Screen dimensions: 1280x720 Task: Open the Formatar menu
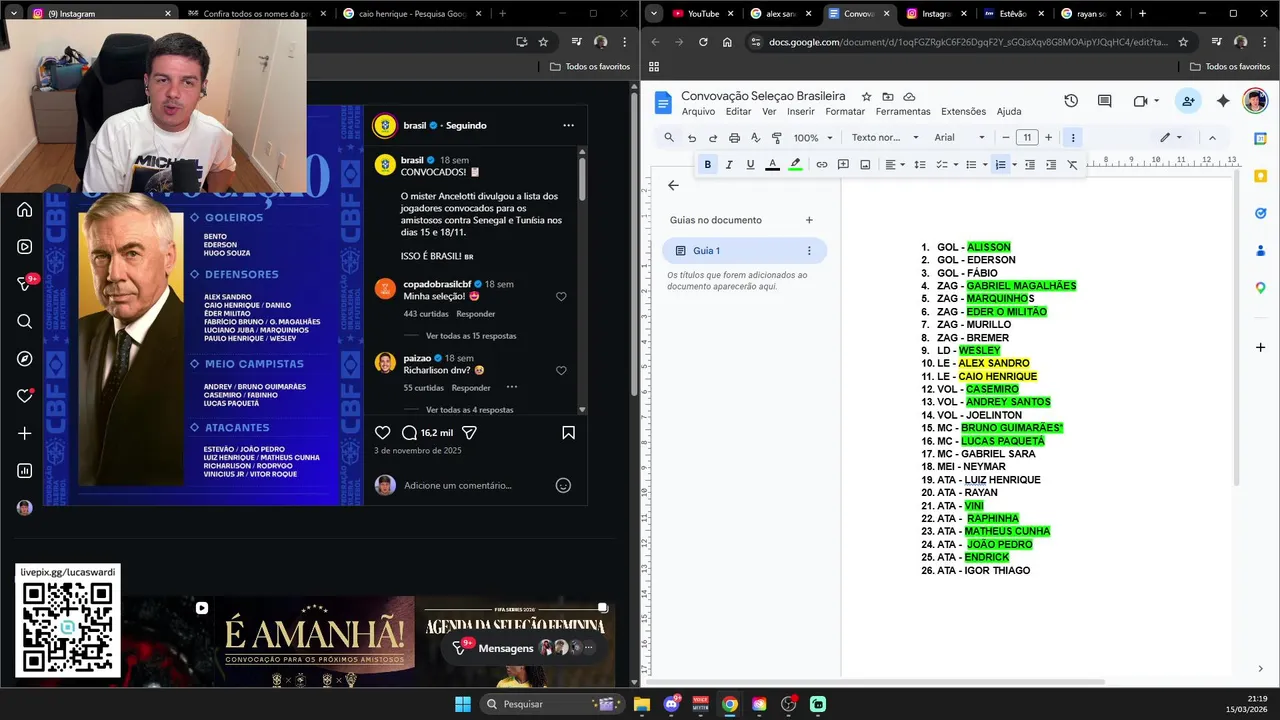[x=845, y=111]
